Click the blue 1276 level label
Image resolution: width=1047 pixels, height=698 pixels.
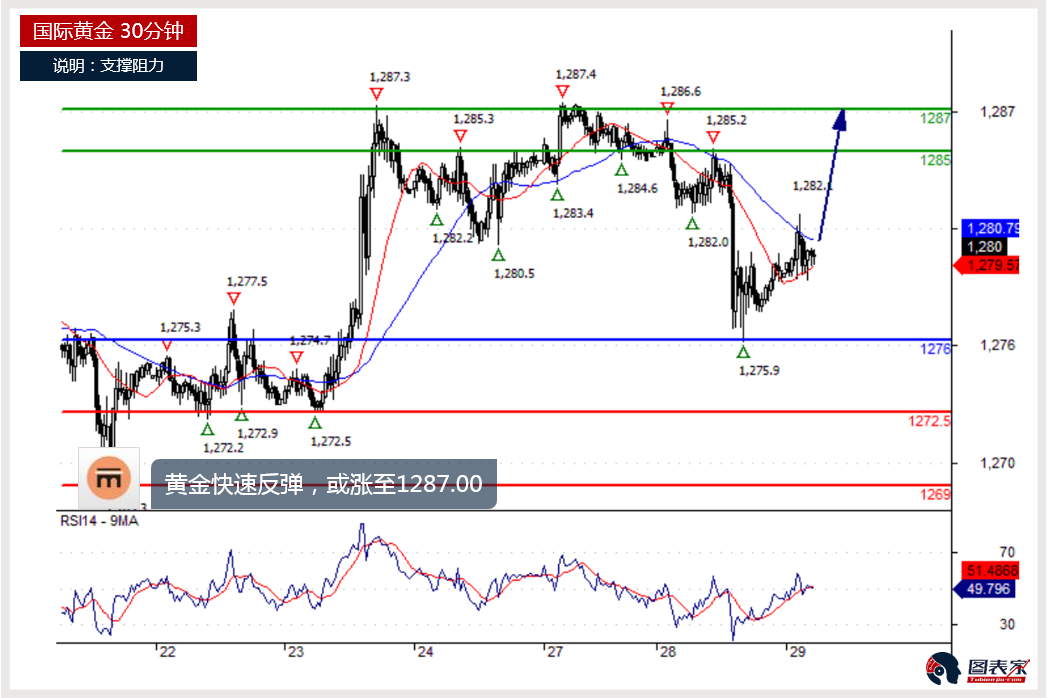tap(935, 349)
